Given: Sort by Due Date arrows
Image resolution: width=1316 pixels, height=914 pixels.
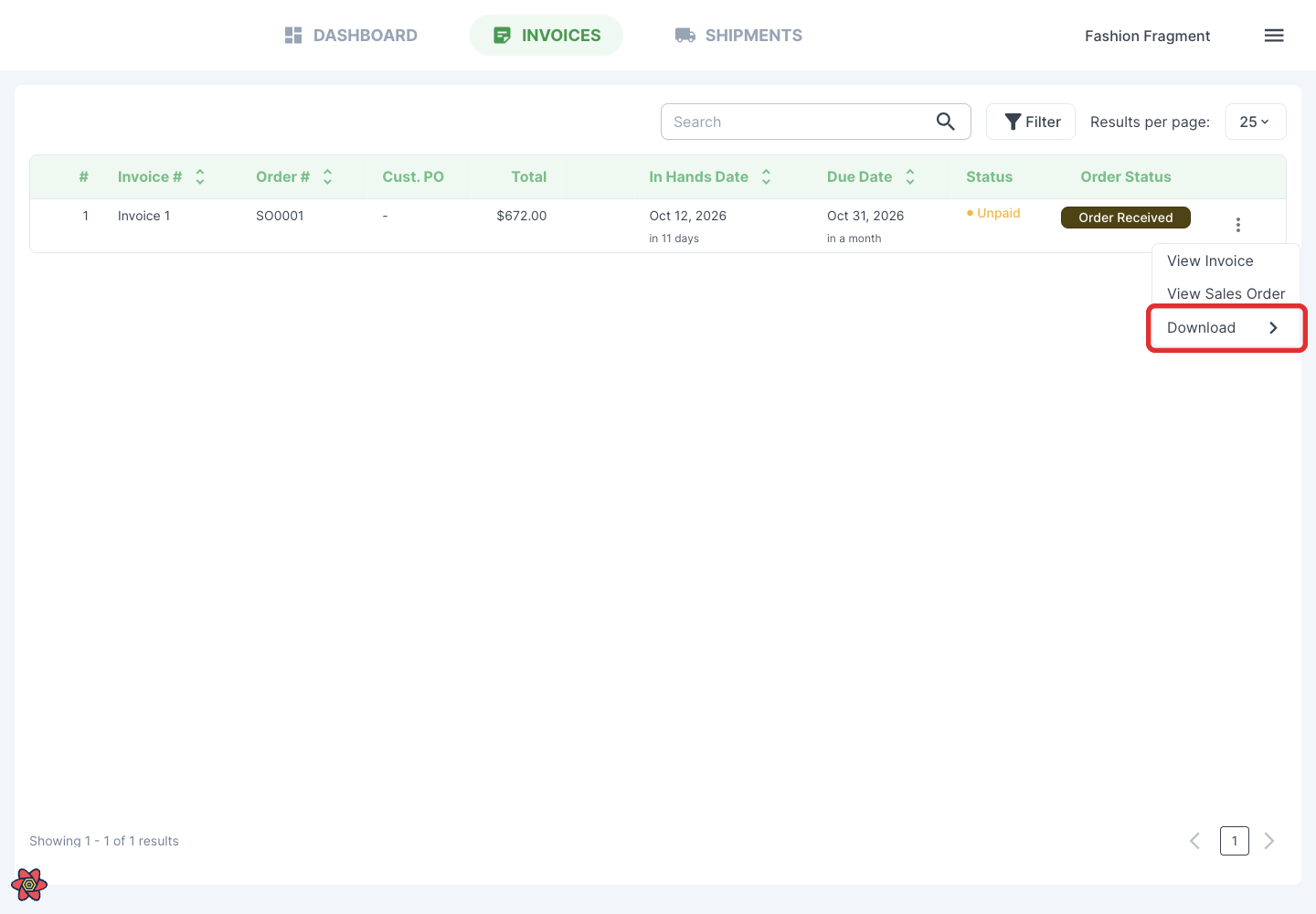Looking at the screenshot, I should pyautogui.click(x=910, y=177).
